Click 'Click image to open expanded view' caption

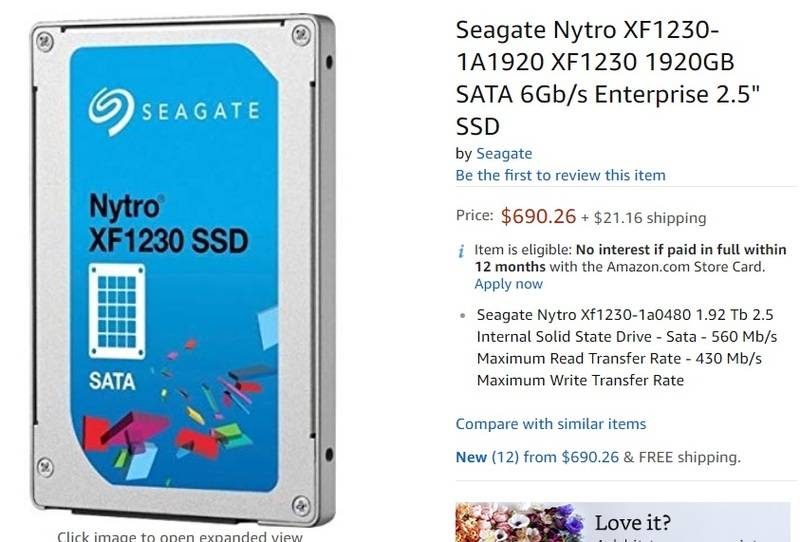[179, 536]
